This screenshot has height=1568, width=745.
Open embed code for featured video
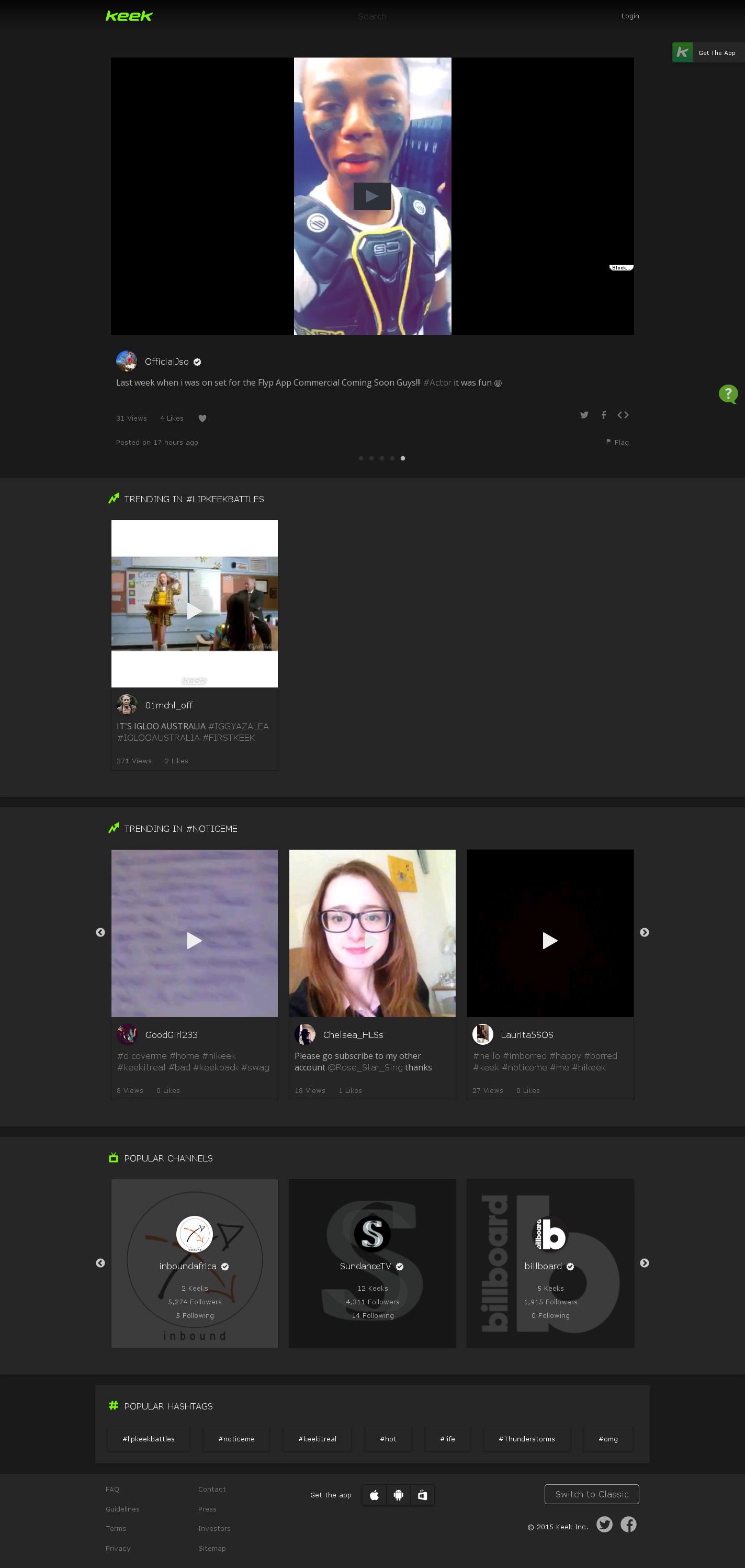[x=623, y=415]
